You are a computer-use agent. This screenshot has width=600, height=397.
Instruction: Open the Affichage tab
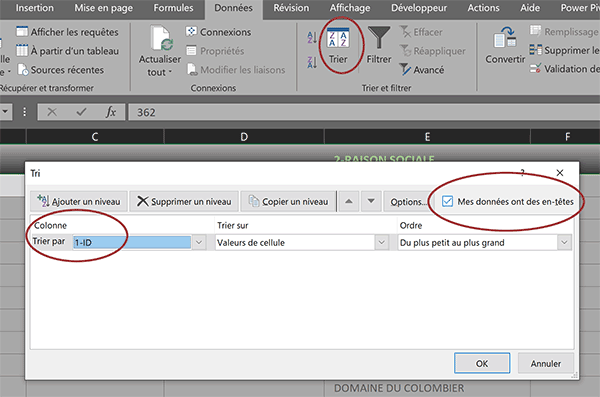click(350, 8)
